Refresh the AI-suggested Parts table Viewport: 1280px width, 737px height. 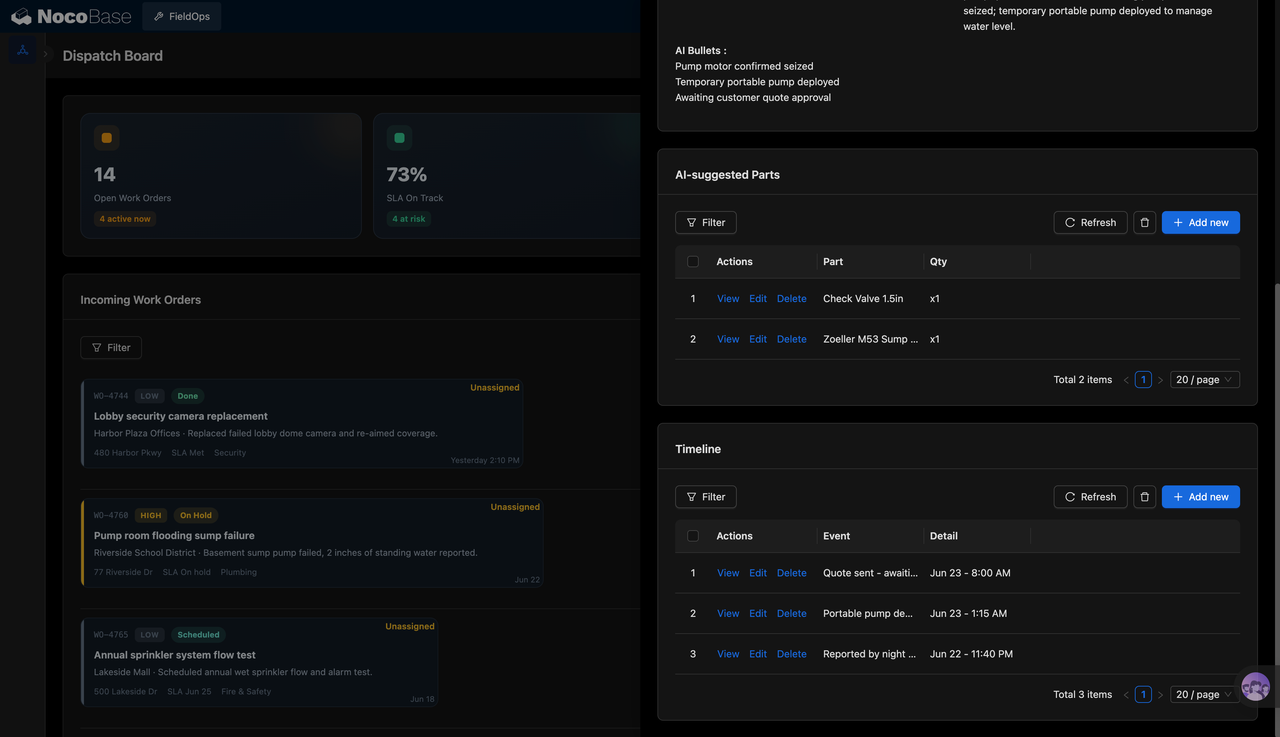pos(1090,222)
